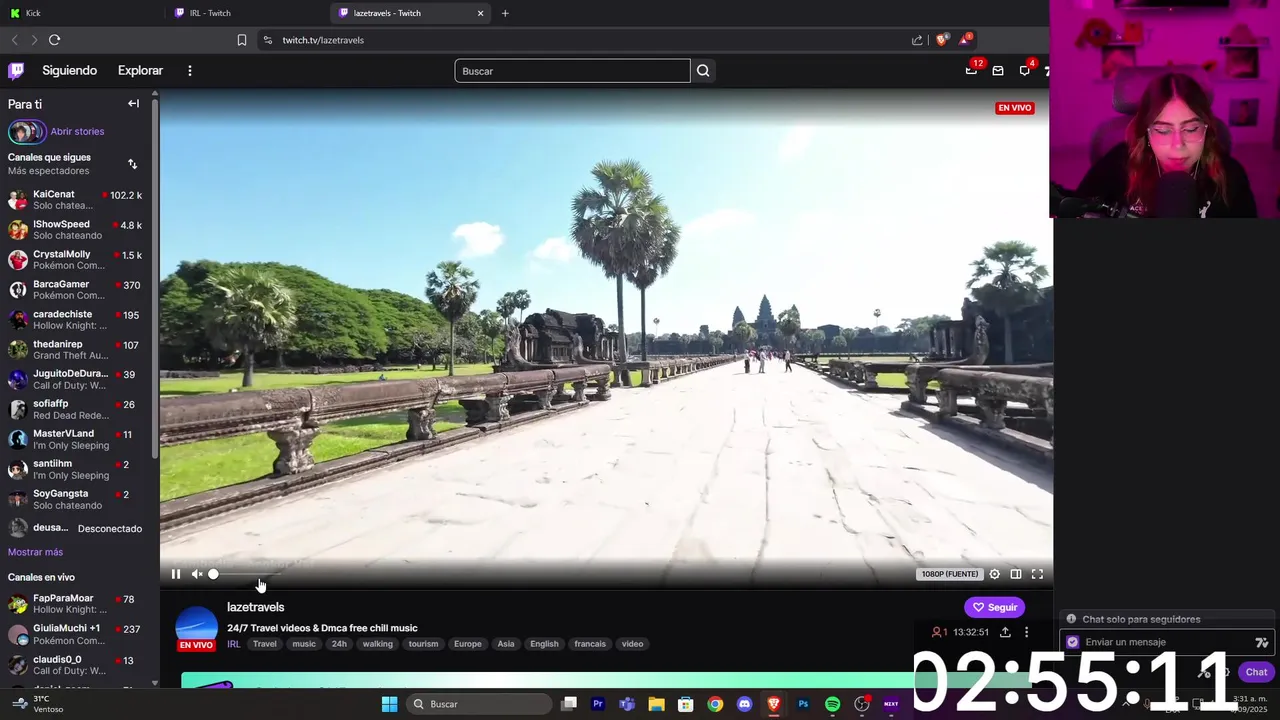Click the lazetravels channel name
The width and height of the screenshot is (1280, 720).
click(255, 607)
